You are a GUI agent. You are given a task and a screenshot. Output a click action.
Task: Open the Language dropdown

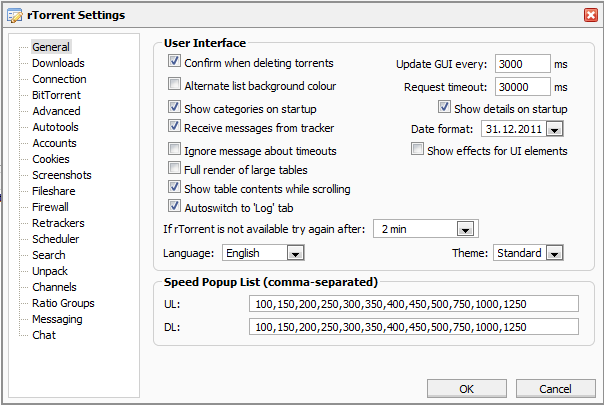click(x=296, y=254)
